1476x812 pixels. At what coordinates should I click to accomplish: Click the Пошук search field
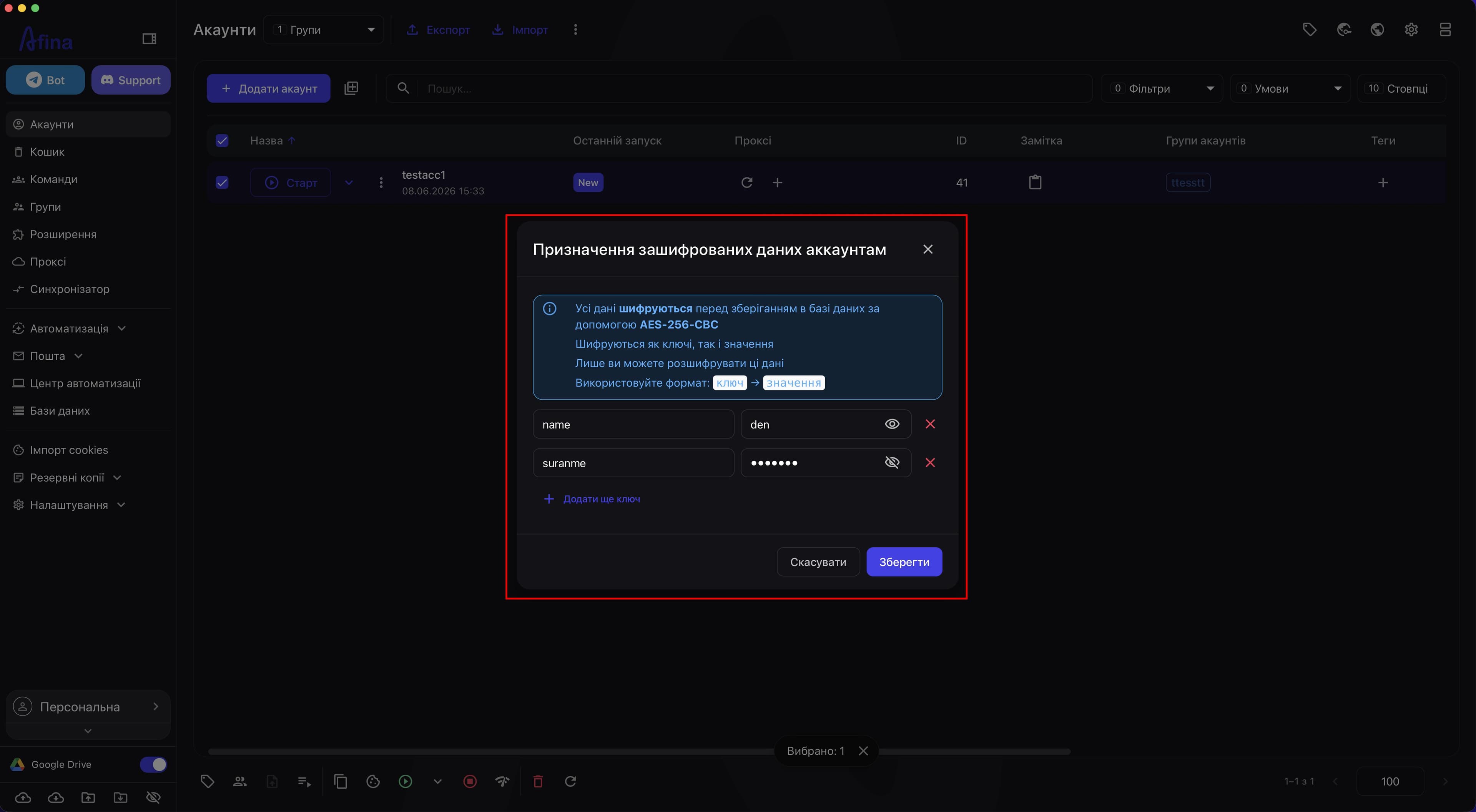click(x=739, y=88)
